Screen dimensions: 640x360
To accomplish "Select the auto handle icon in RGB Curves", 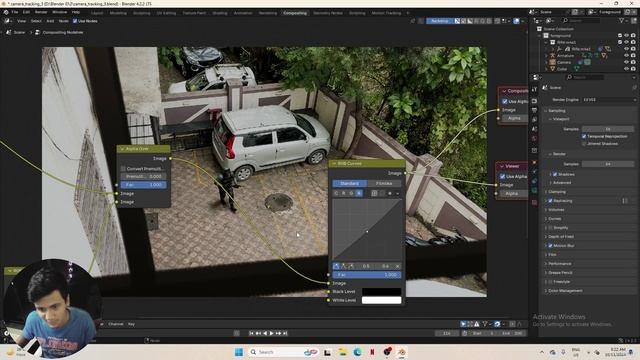I will 336,266.
